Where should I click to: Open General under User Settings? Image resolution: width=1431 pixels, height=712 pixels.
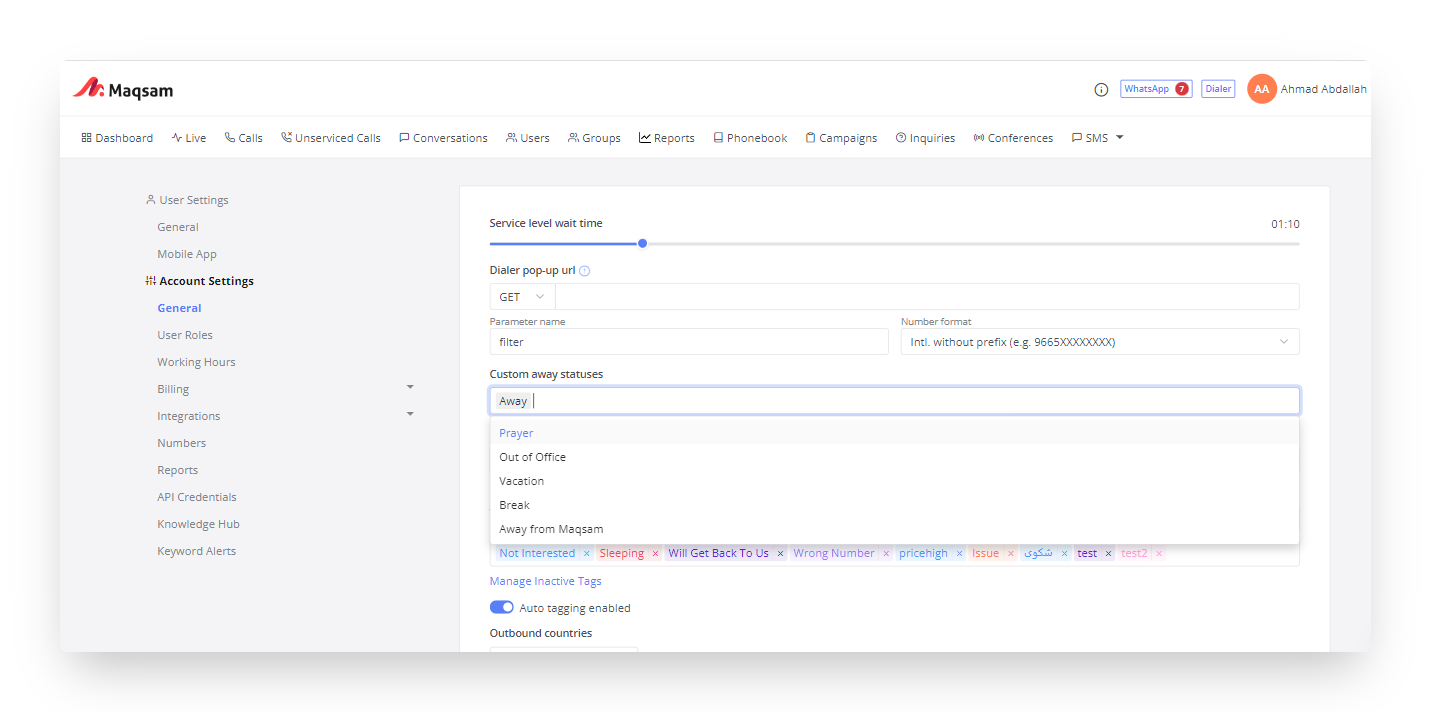click(x=178, y=227)
